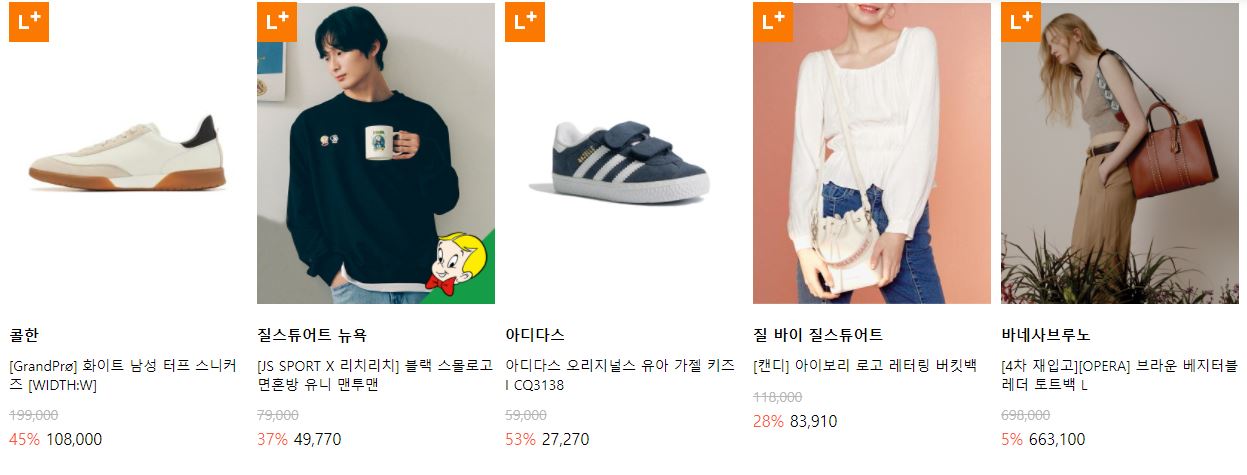This screenshot has height=475, width=1247.
Task: Open the OPERA 브라운 토트백 L title
Action: click(1119, 375)
